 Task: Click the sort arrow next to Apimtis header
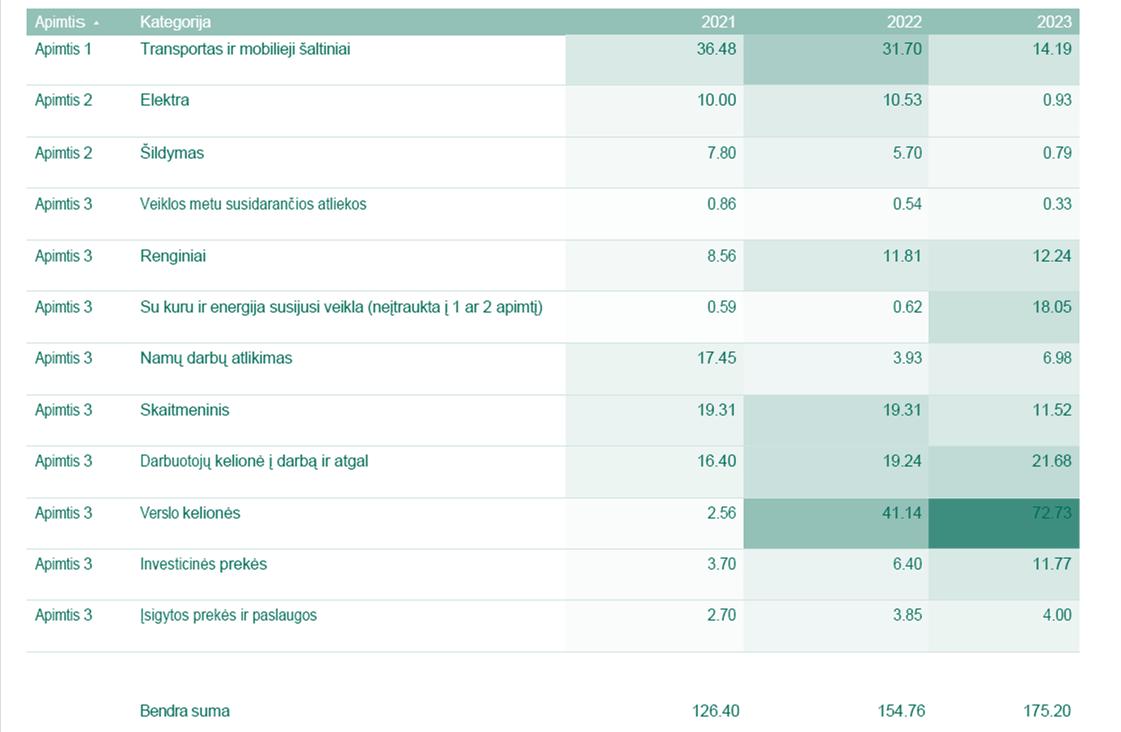[x=97, y=24]
